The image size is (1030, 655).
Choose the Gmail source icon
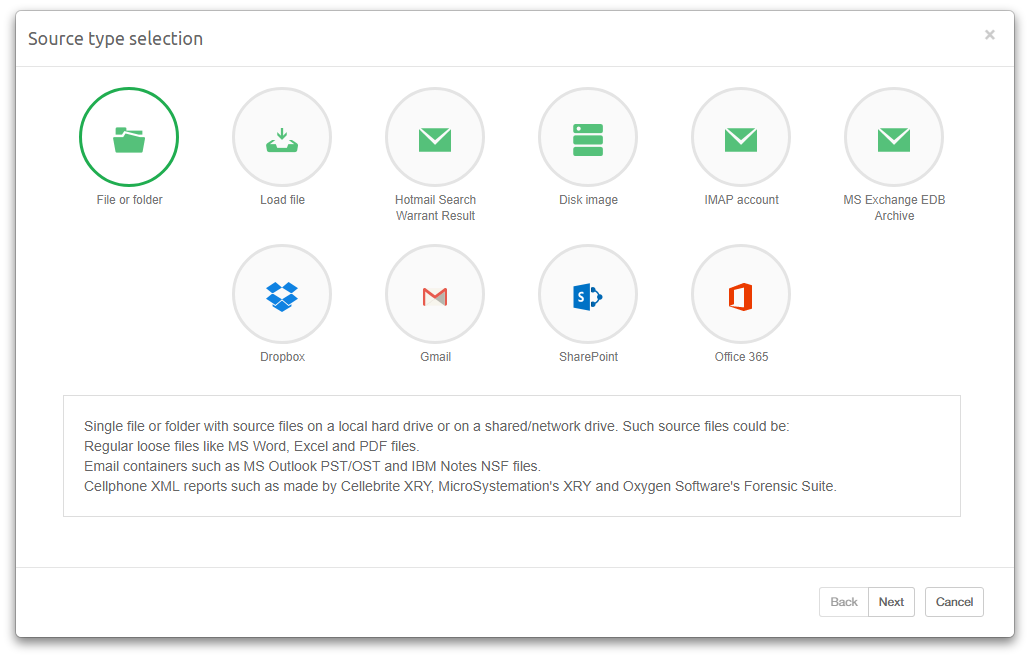[435, 295]
